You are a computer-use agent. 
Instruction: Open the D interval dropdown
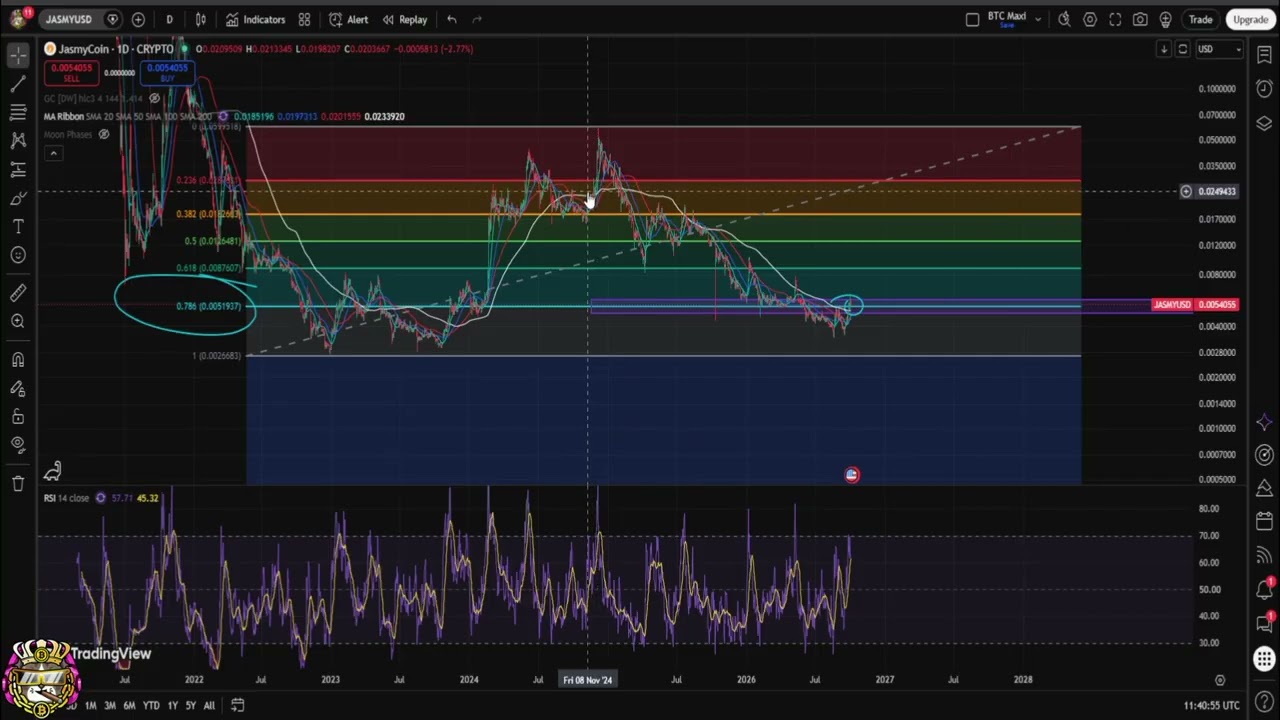[x=169, y=19]
